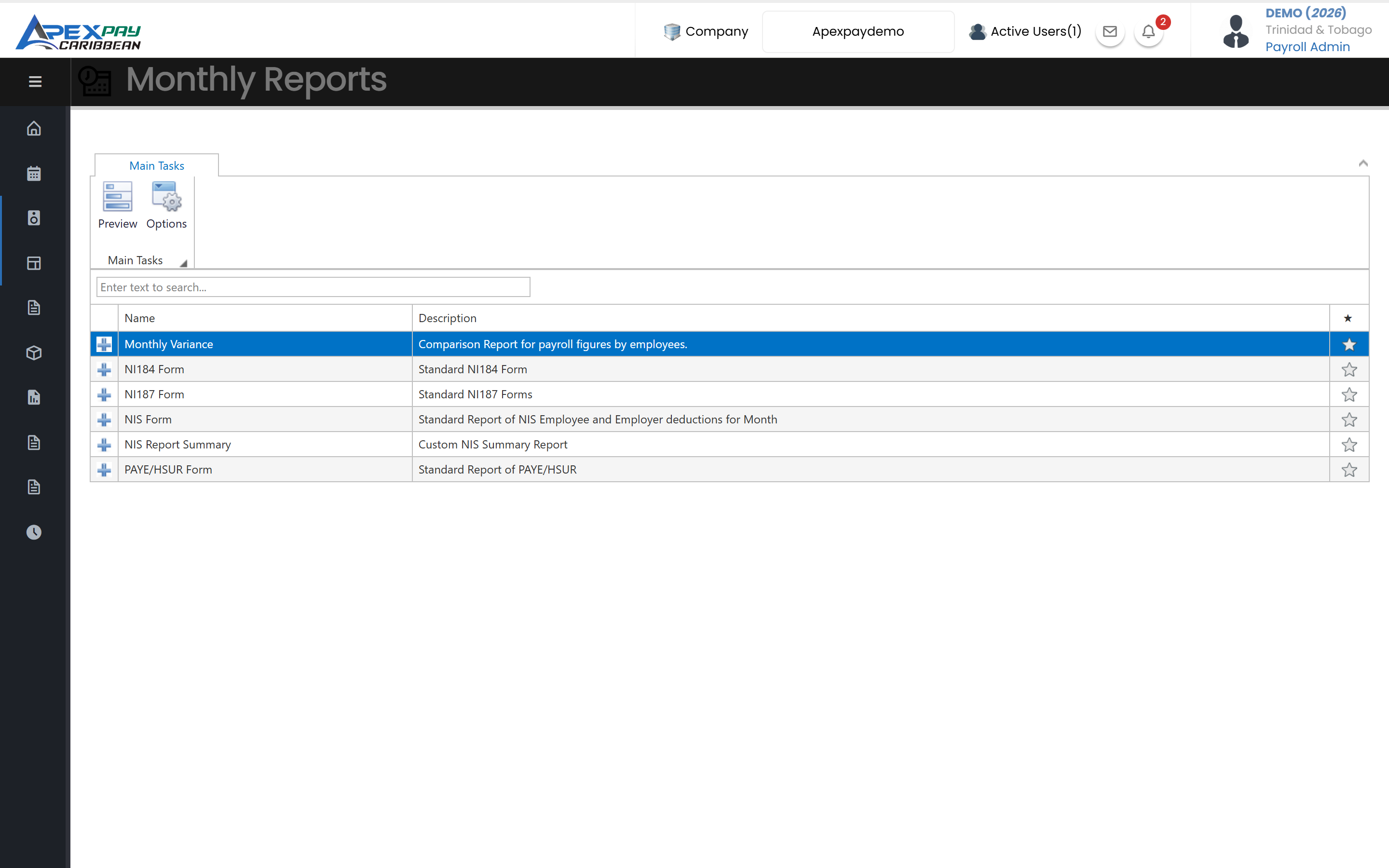Open the chart report sidebar icon
Viewport: 1389px width, 868px height.
tap(34, 397)
